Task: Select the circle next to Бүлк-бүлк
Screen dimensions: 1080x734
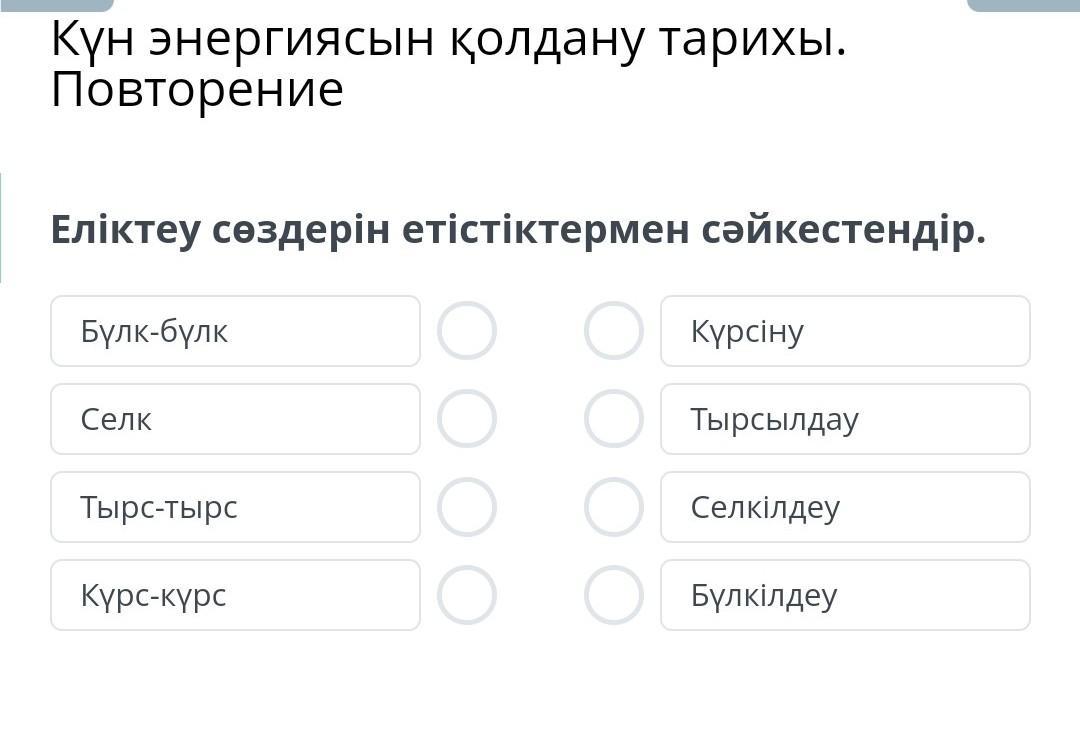Action: (467, 331)
